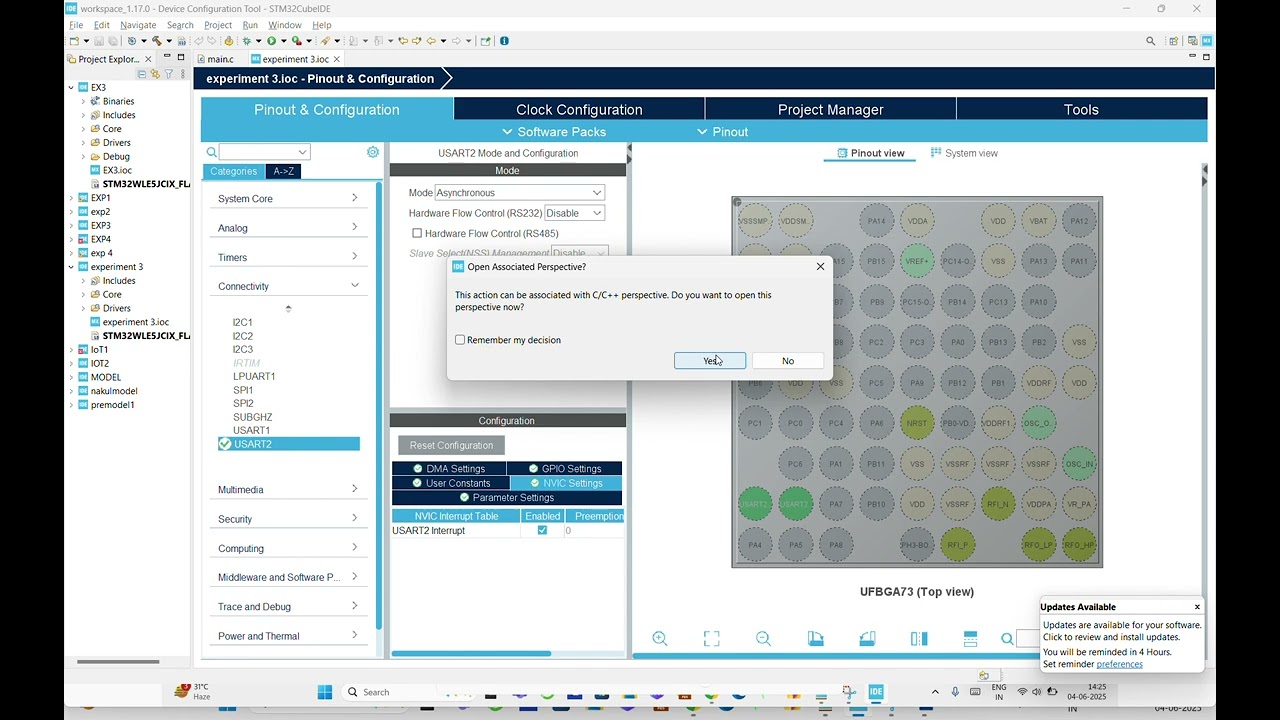The image size is (1280, 720).
Task: Select experiment 3.ioc in Project Explorer
Action: pos(136,322)
